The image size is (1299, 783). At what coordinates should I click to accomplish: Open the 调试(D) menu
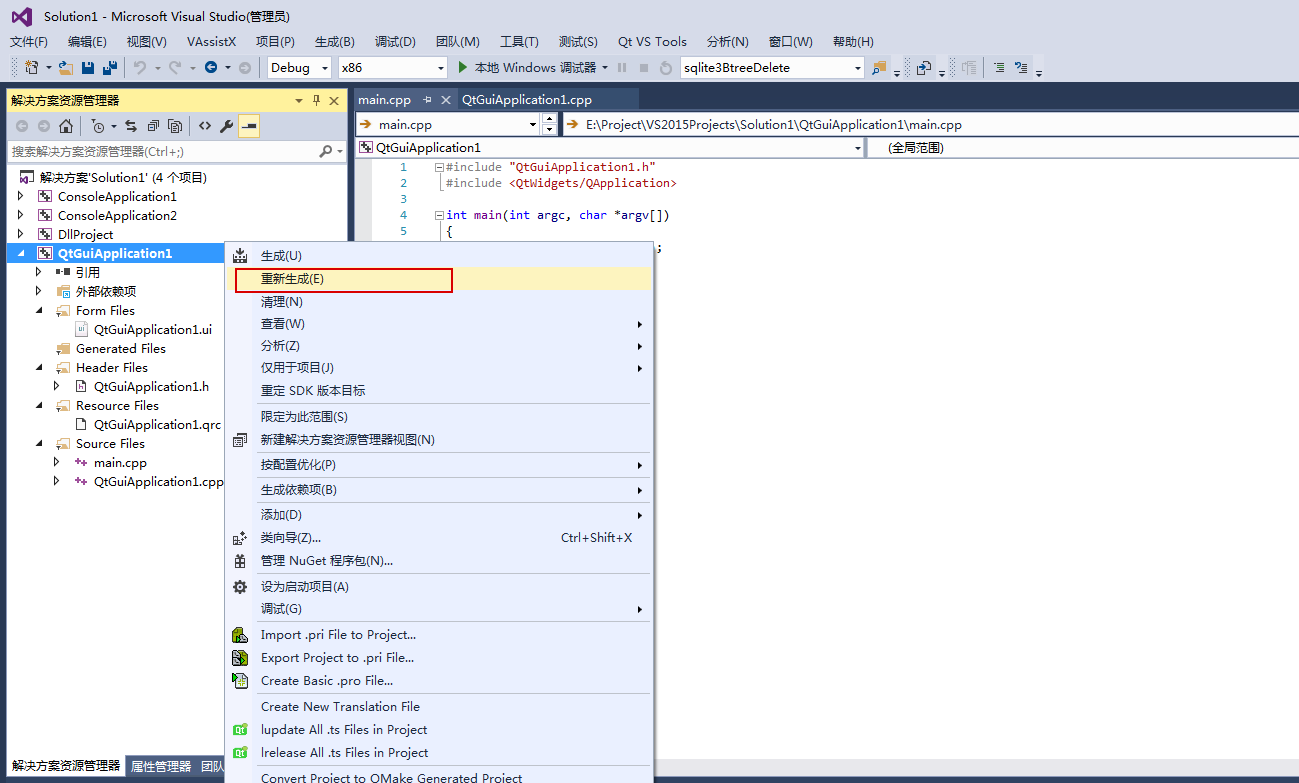click(395, 41)
